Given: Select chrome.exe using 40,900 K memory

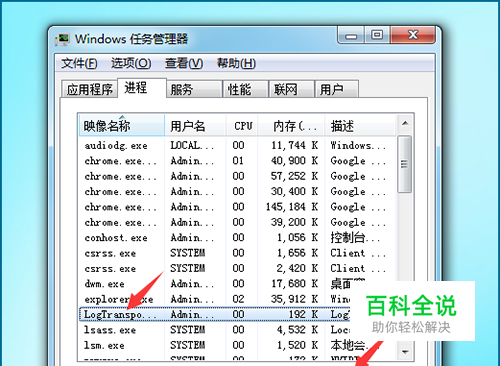Looking at the screenshot, I should point(238,161).
